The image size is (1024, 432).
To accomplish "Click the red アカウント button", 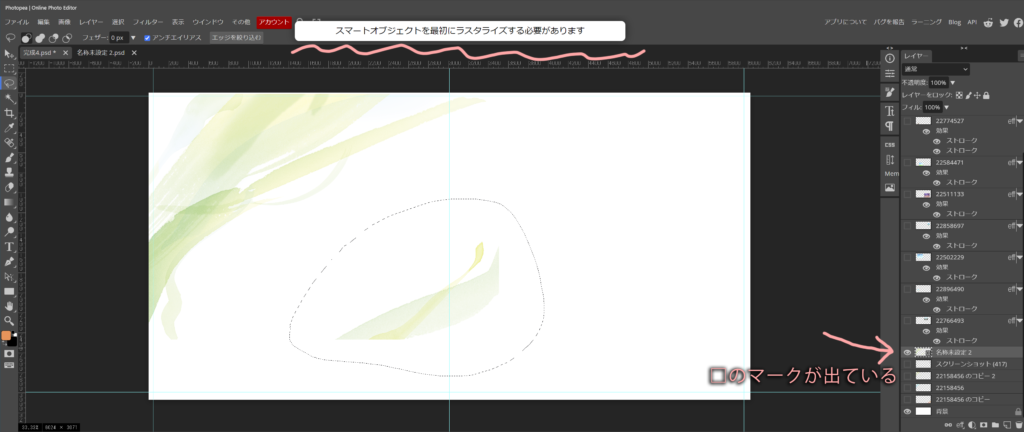I will point(274,21).
